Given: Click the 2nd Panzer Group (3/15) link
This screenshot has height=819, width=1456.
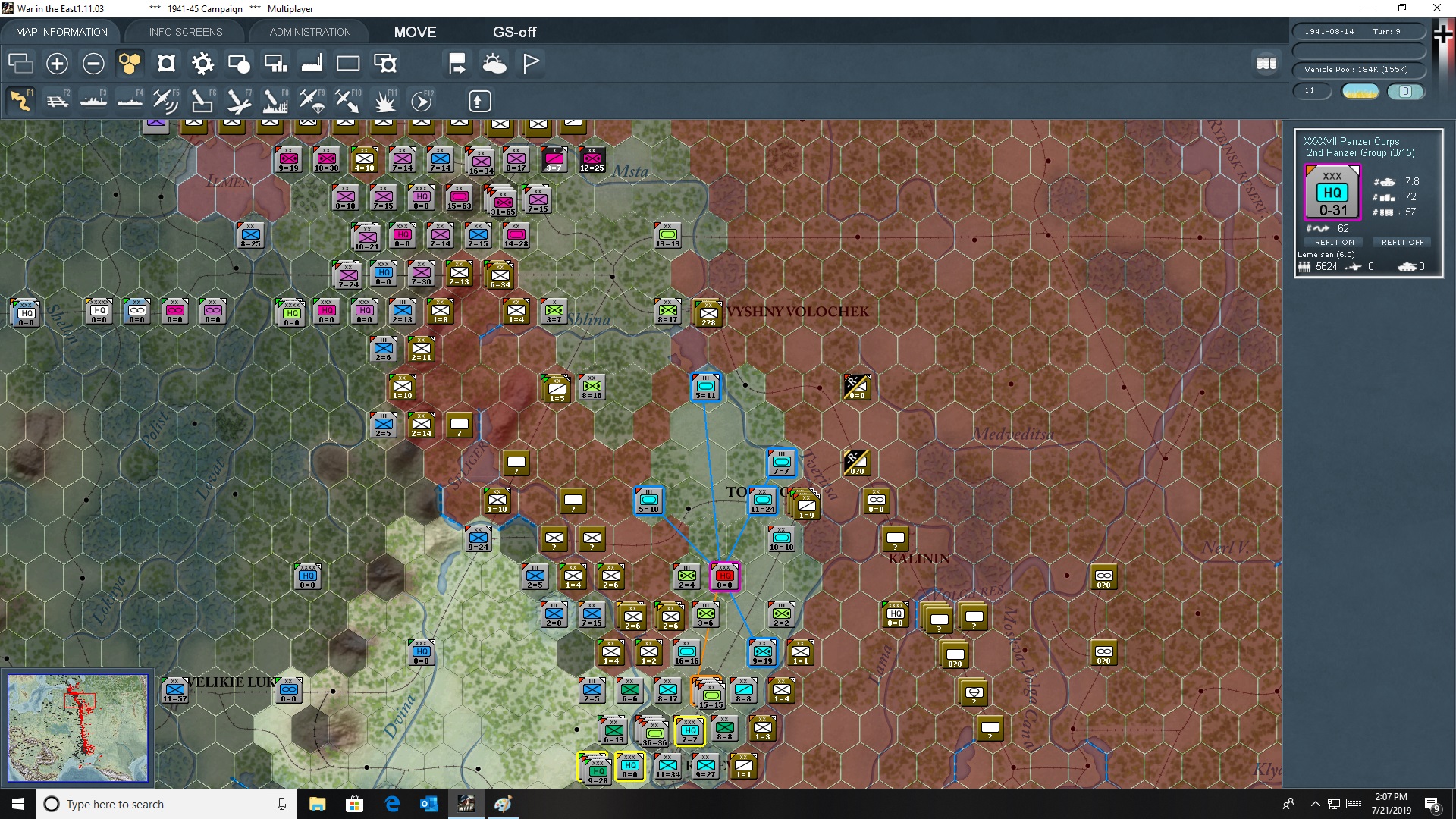Looking at the screenshot, I should (1360, 152).
